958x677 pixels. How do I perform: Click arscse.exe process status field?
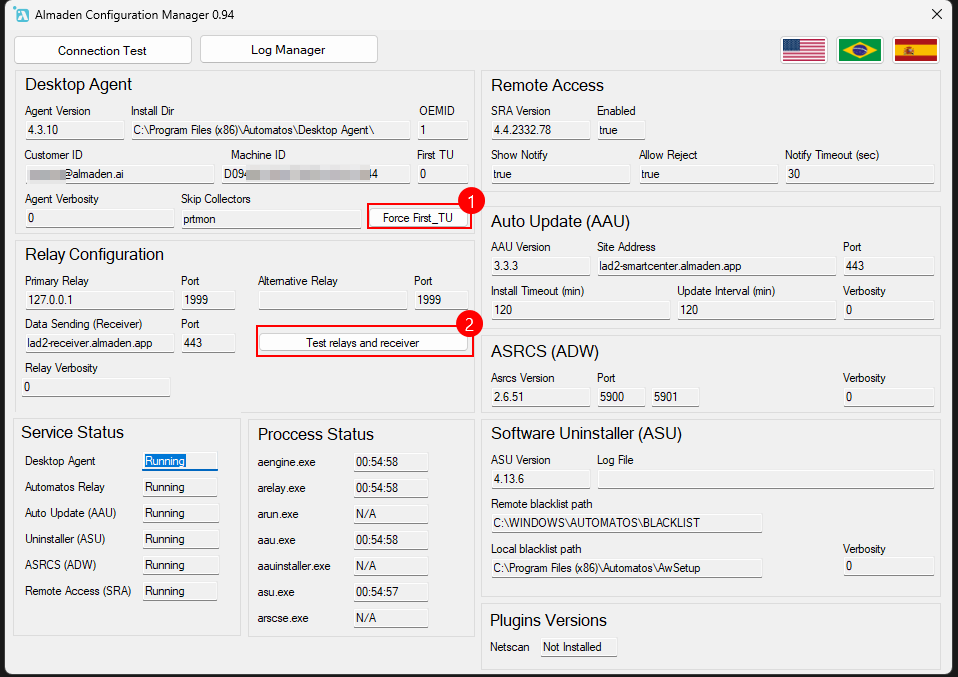click(x=391, y=618)
